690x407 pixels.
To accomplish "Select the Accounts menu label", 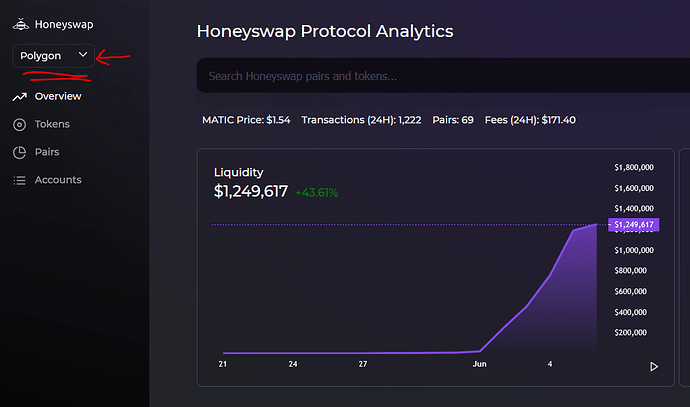I will tap(58, 181).
